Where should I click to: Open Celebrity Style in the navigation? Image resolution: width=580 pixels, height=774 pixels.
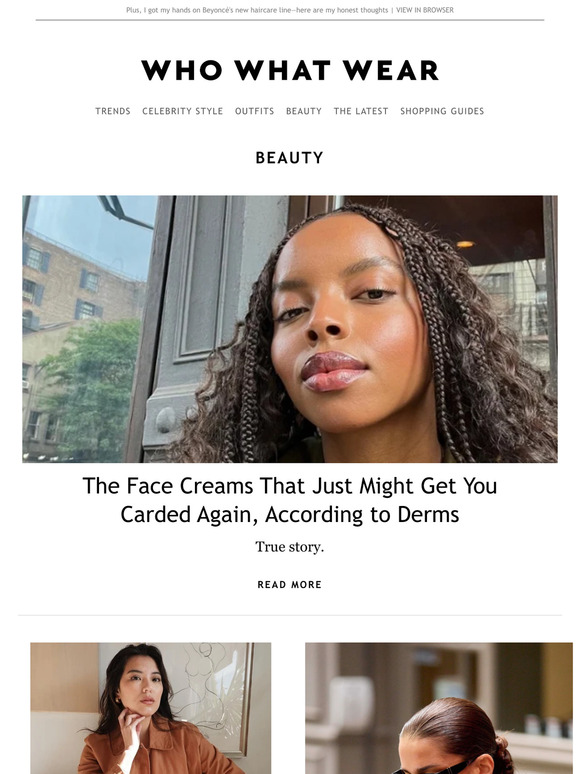(183, 111)
